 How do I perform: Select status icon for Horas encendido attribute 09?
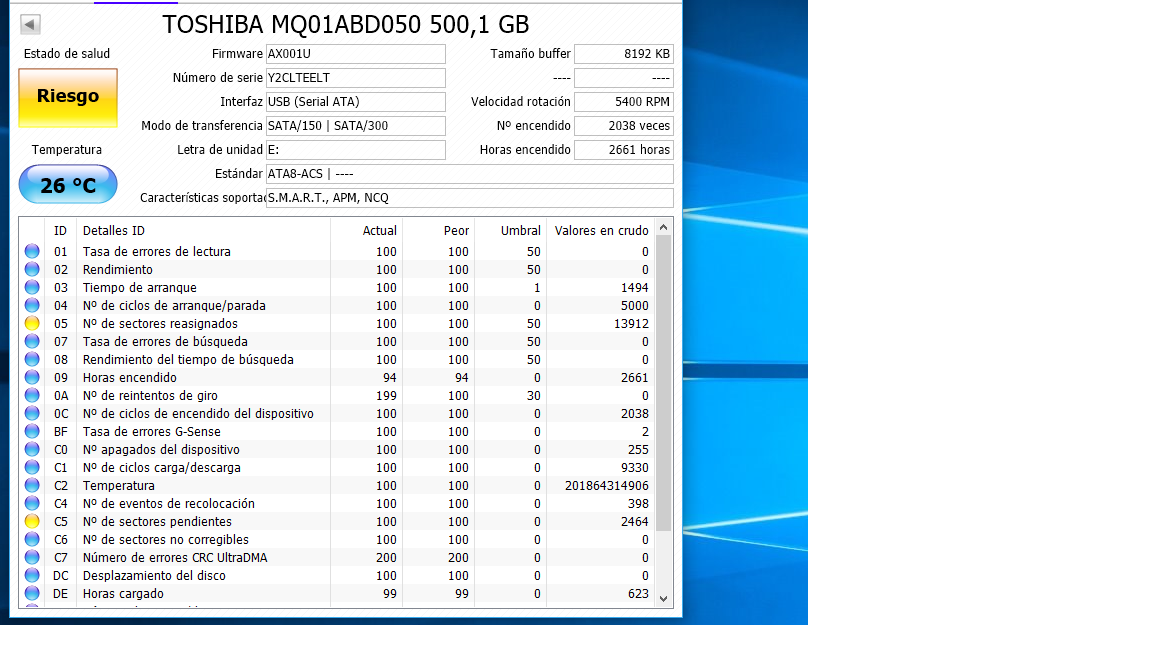point(32,378)
